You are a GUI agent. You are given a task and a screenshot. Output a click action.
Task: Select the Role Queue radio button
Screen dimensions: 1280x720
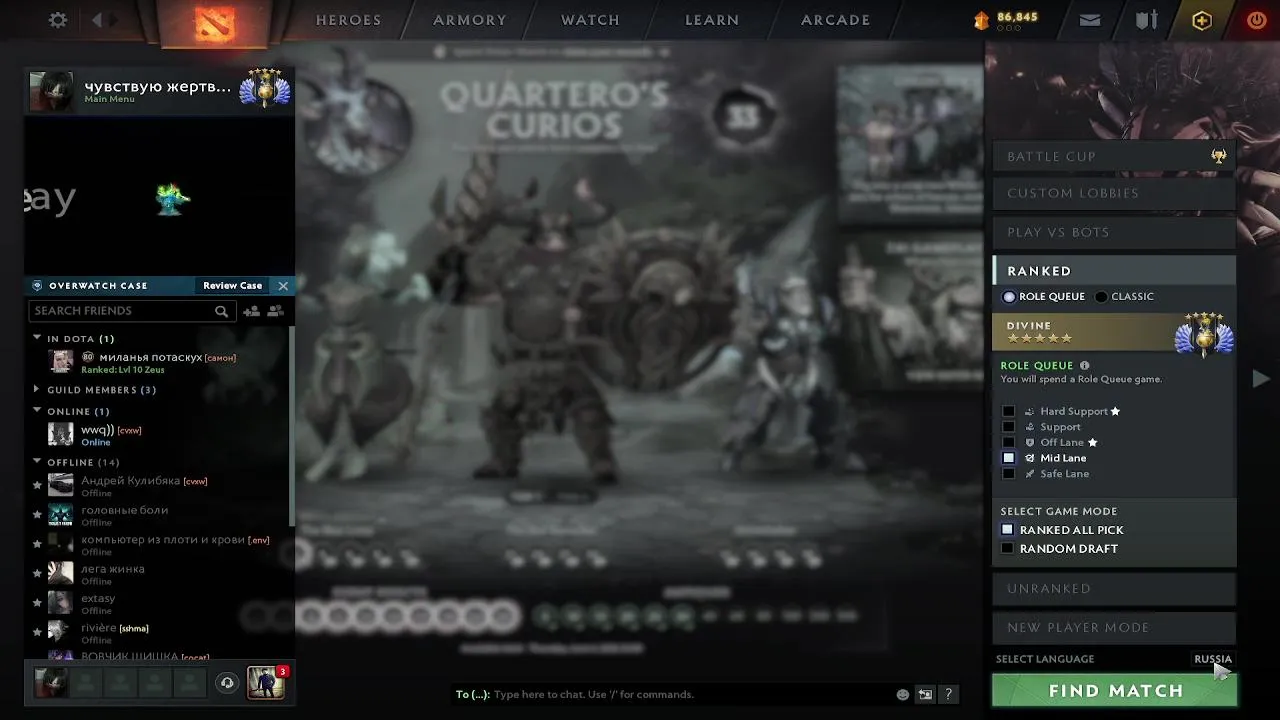pos(1009,297)
